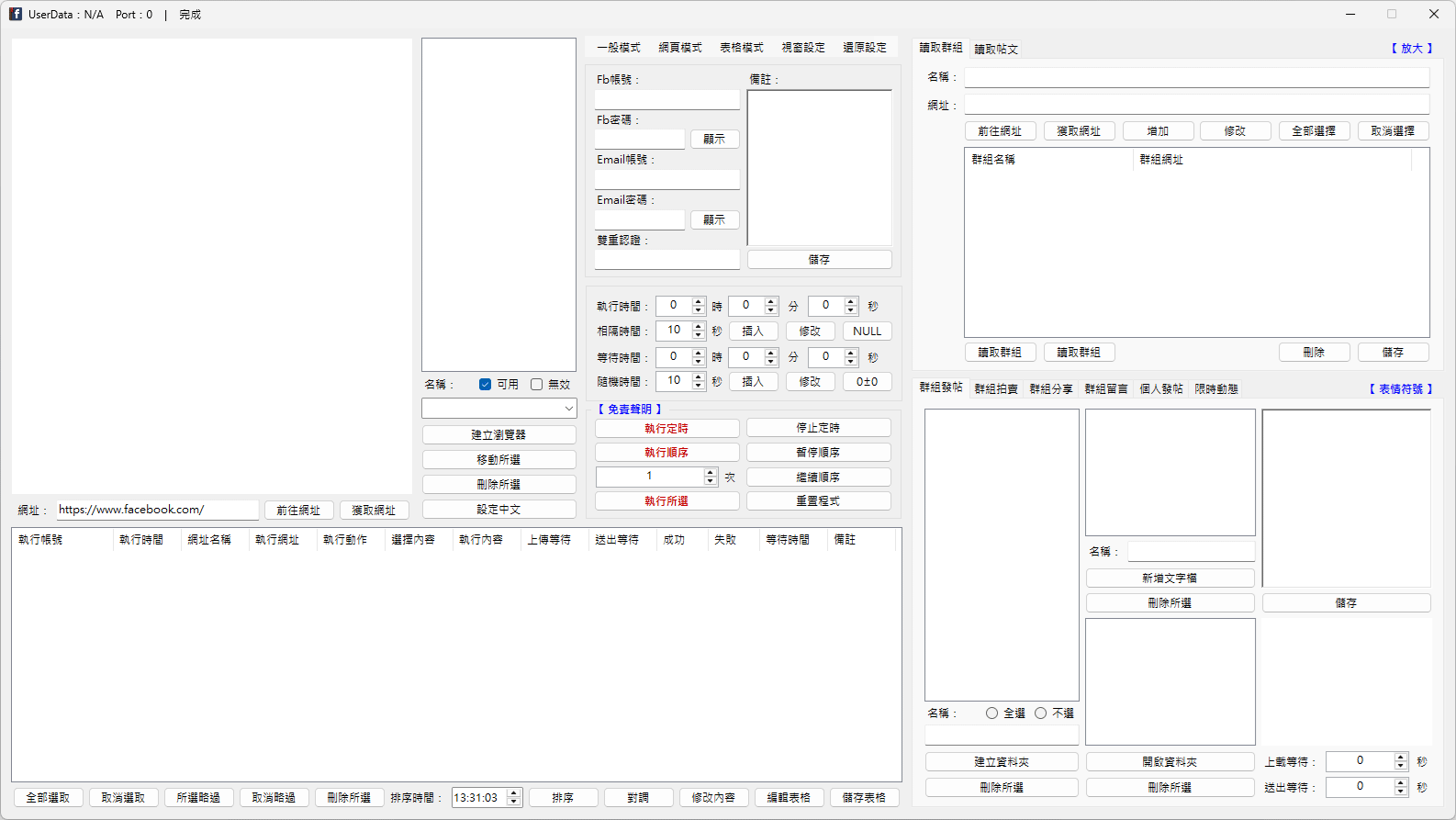This screenshot has width=1456, height=820.
Task: Open the 【免責聲明】 disclaimer link
Action: point(630,410)
